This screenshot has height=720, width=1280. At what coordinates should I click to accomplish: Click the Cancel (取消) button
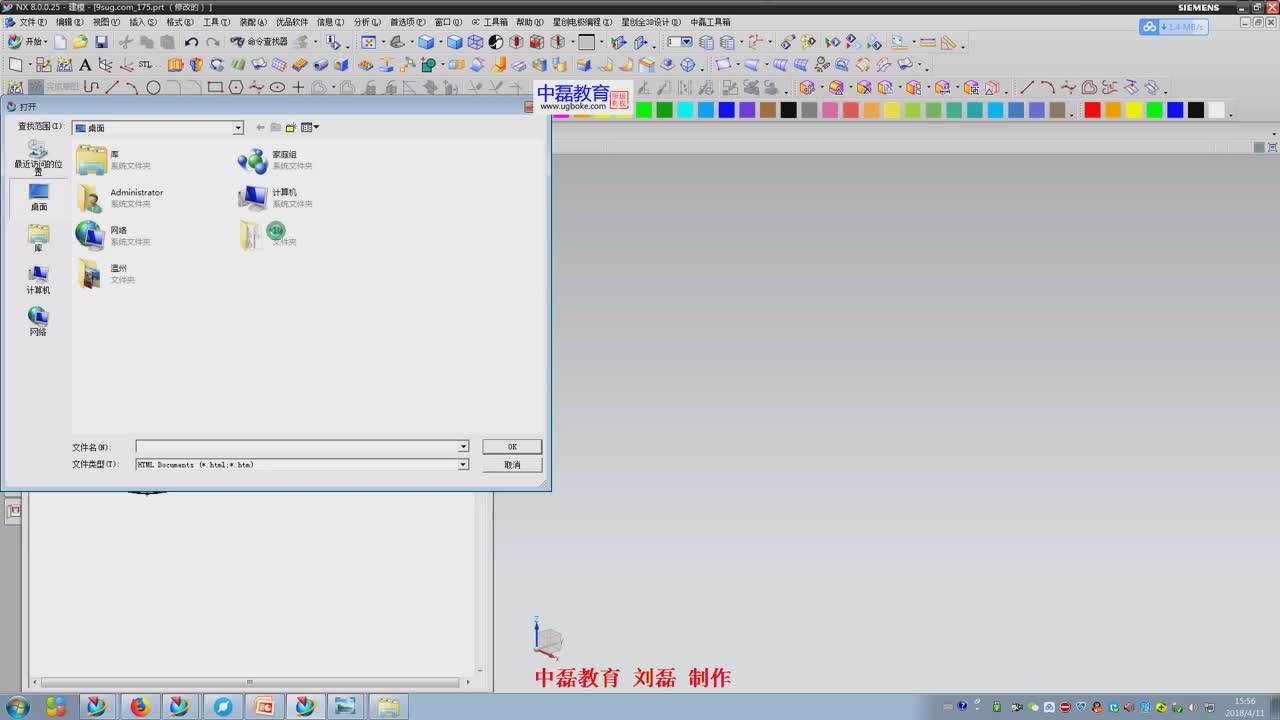click(x=512, y=465)
